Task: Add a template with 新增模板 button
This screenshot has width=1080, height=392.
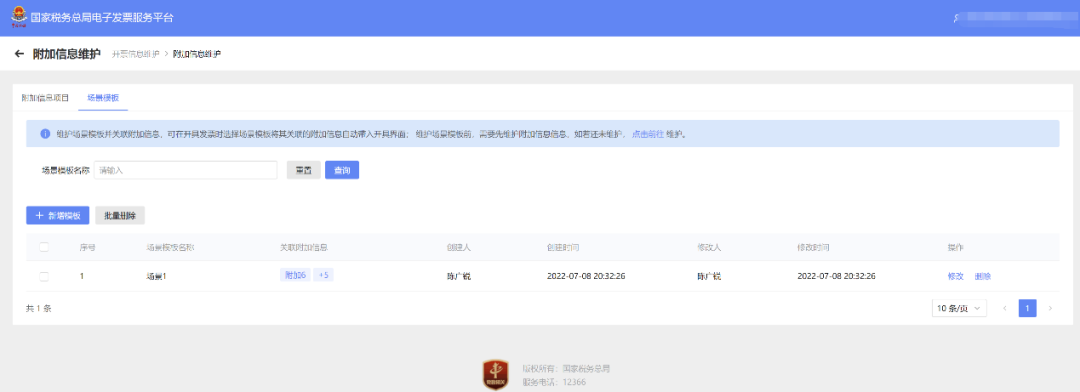Action: pyautogui.click(x=58, y=216)
